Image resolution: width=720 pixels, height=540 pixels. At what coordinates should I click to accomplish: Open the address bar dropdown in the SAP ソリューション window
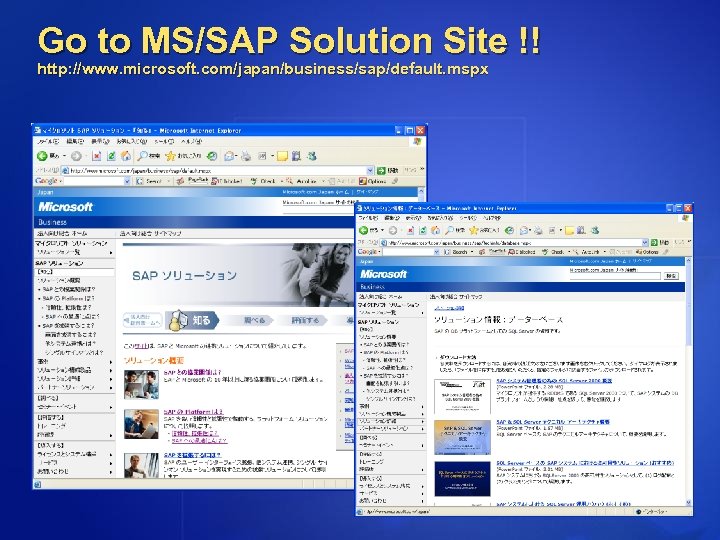(x=371, y=170)
